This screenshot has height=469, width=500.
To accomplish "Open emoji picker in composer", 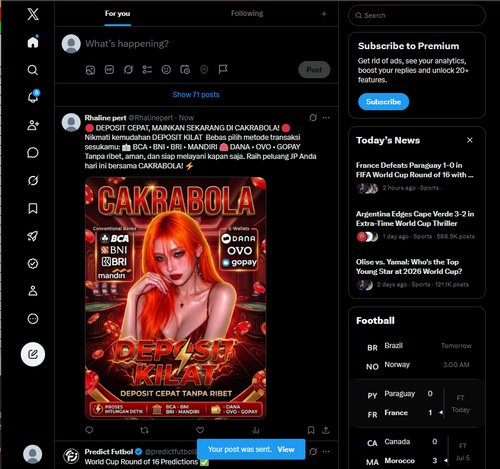I will 166,69.
